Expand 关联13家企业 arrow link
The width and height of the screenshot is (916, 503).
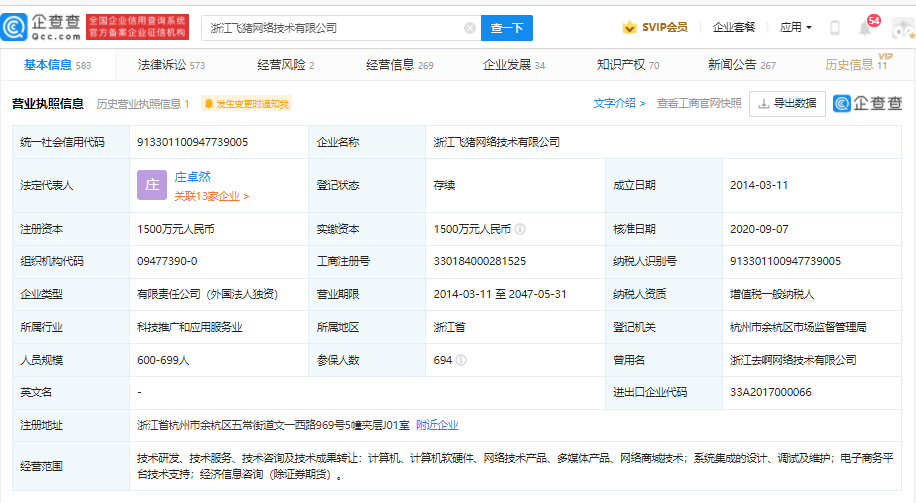click(x=211, y=196)
